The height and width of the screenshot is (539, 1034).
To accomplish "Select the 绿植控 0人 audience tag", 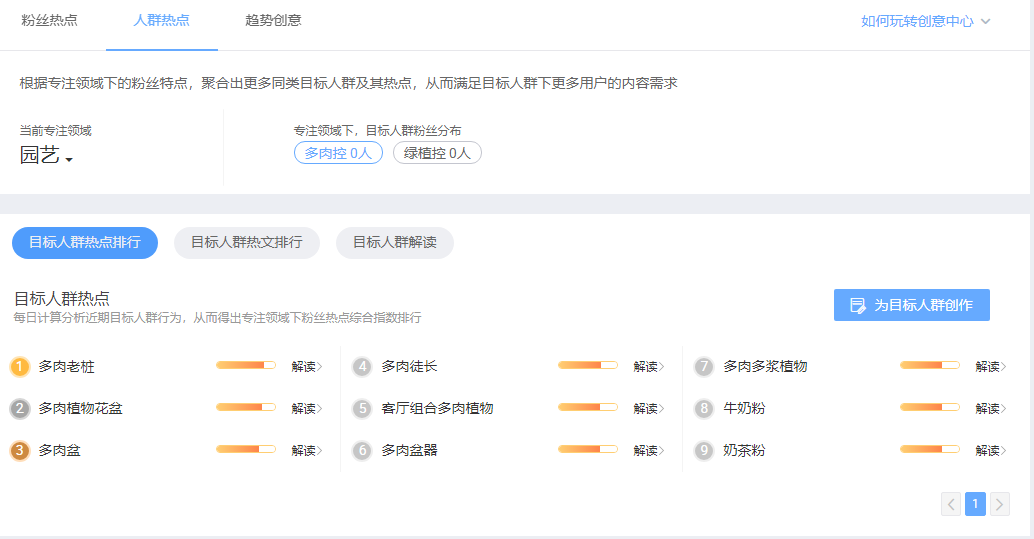I will 437,153.
